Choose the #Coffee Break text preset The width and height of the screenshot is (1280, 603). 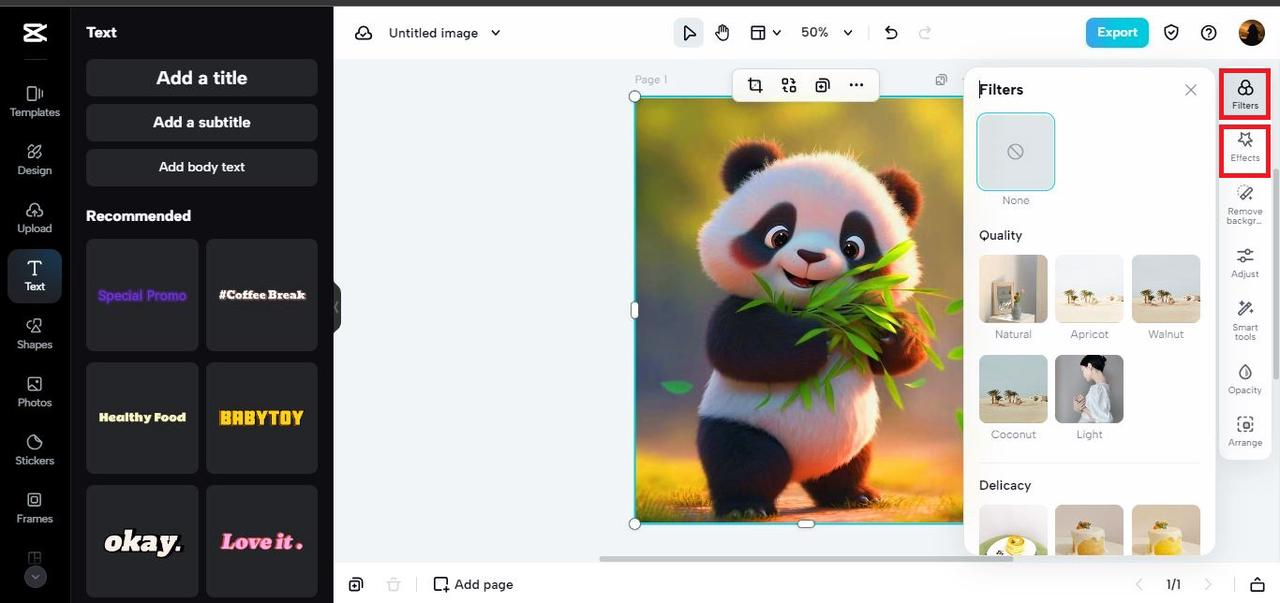point(262,295)
